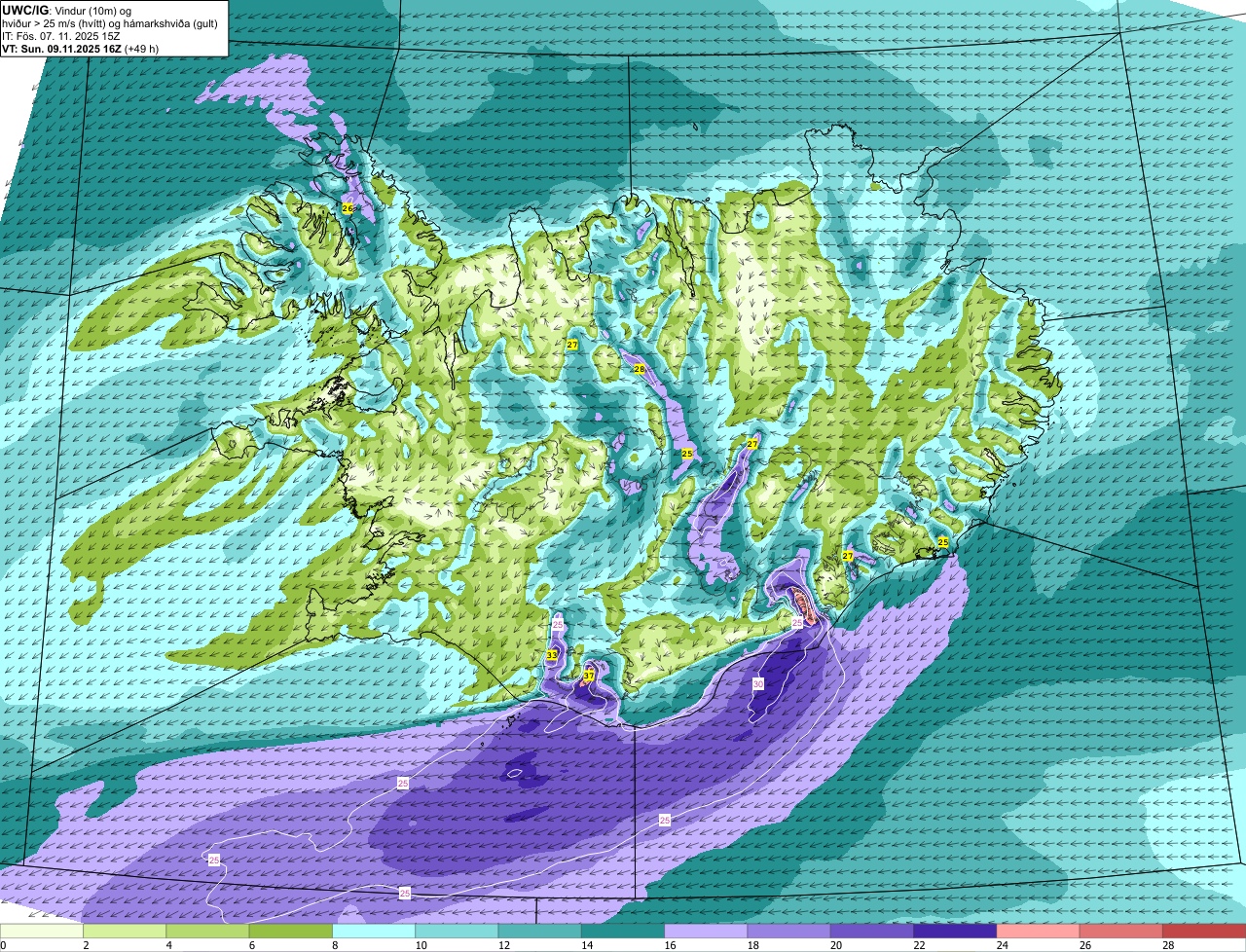Click the legend tick label "8"
1246x952 pixels.
pyautogui.click(x=334, y=945)
